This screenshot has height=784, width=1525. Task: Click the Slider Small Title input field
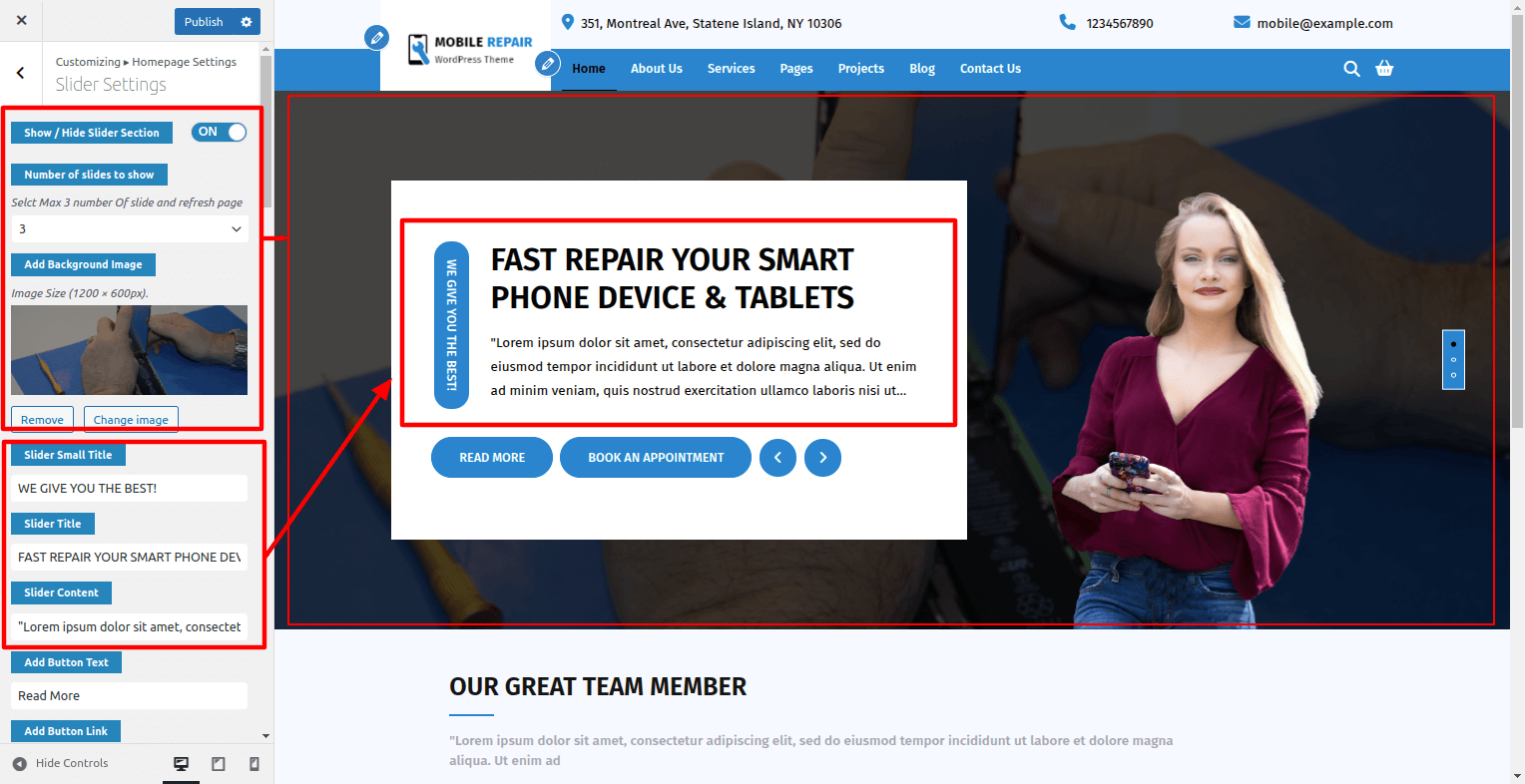pos(130,489)
